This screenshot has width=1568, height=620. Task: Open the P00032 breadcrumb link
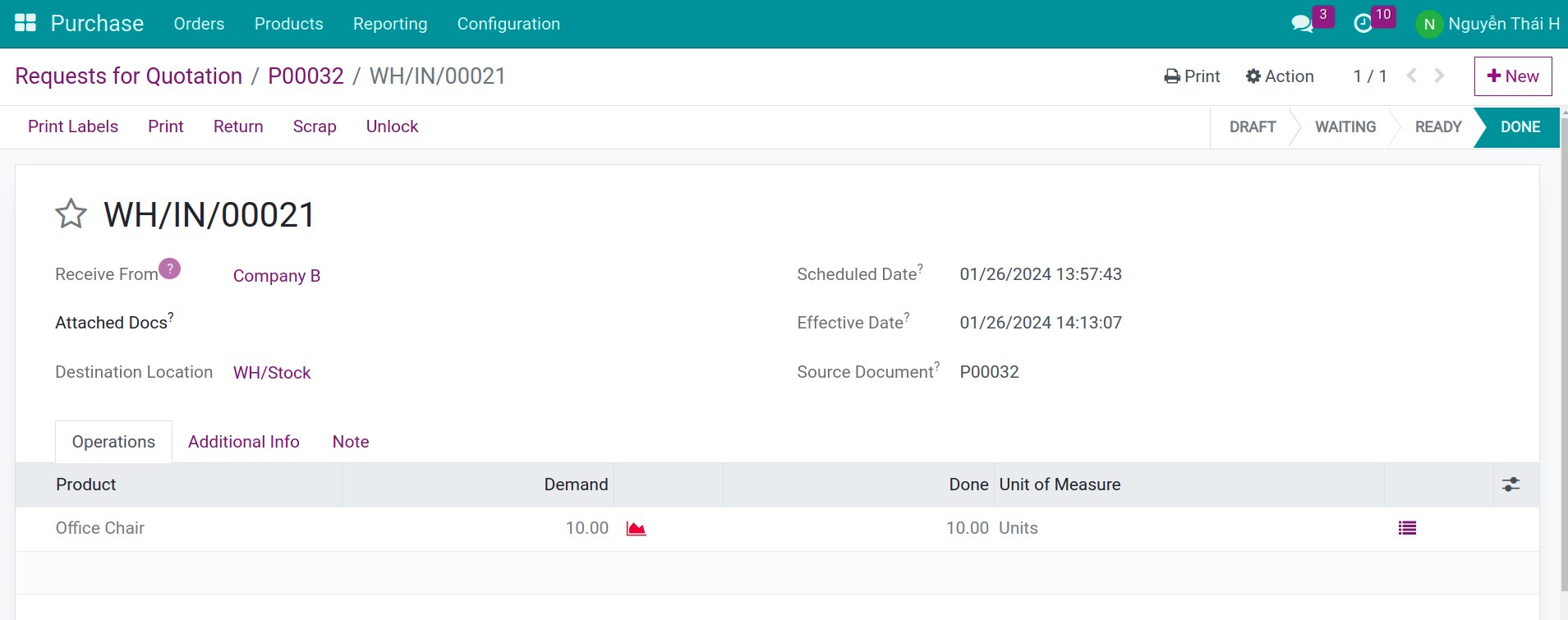coord(306,76)
